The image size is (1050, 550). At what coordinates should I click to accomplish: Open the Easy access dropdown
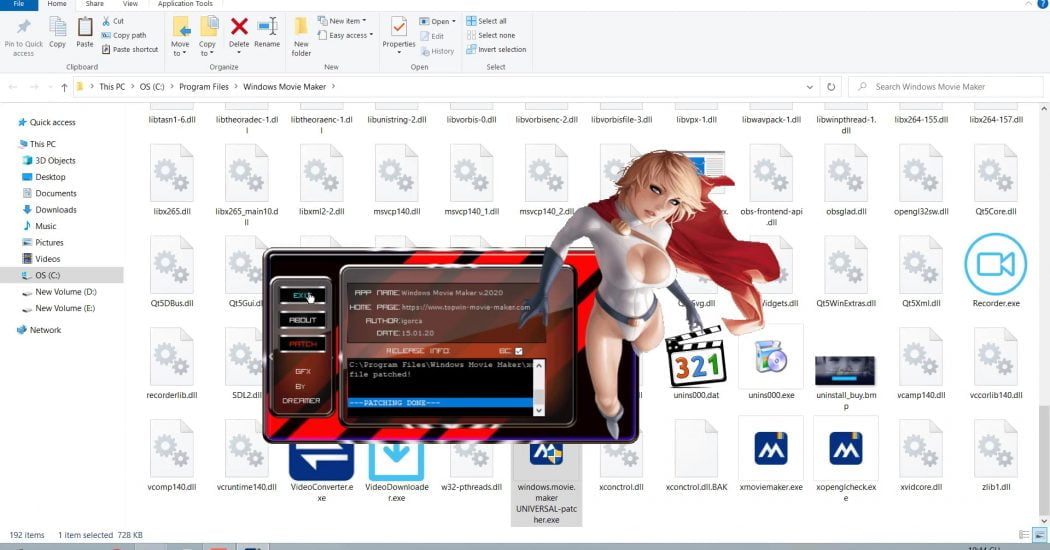(346, 35)
